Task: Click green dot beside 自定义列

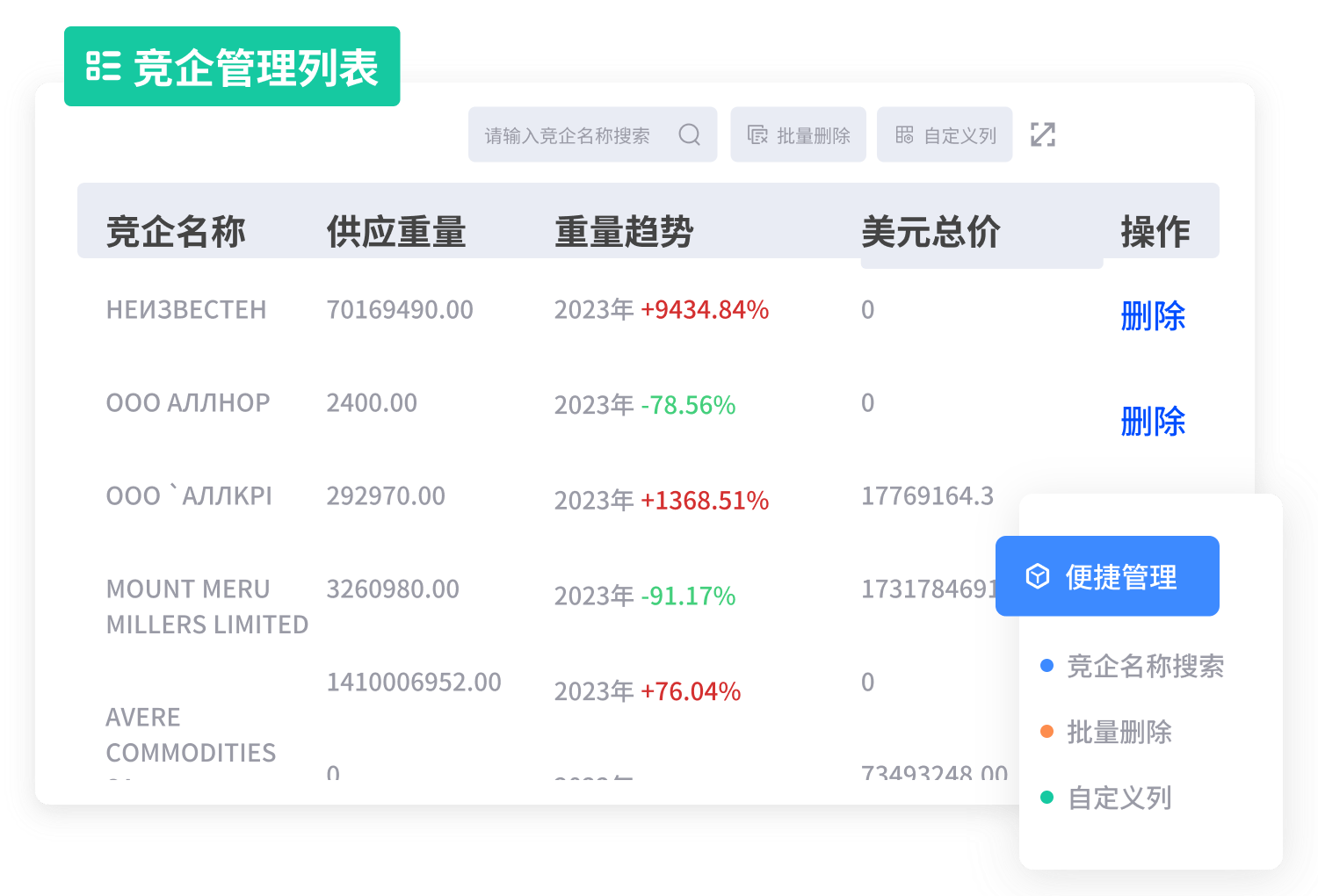Action: (1046, 798)
